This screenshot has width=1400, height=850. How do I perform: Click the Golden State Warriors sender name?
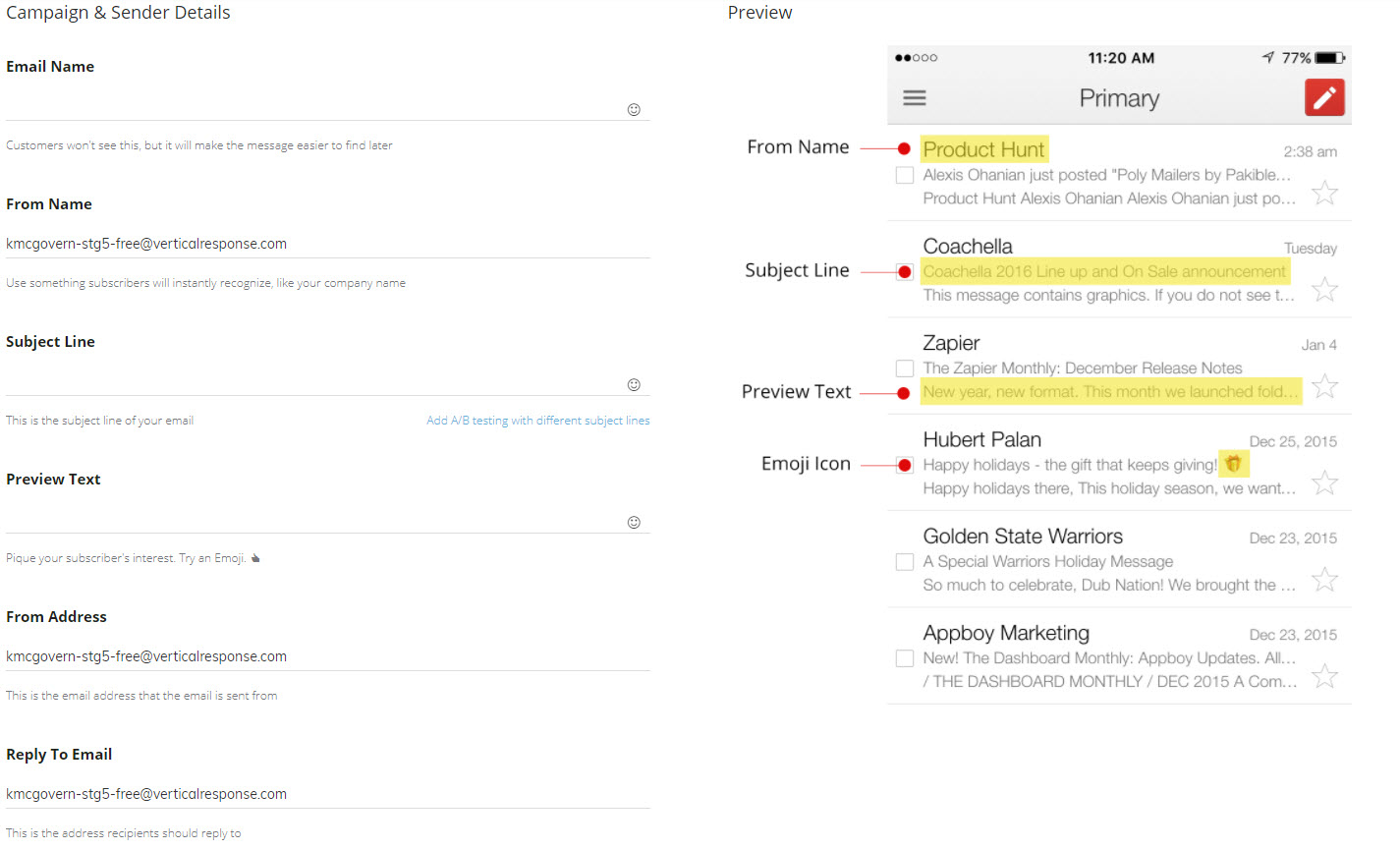click(x=1023, y=537)
